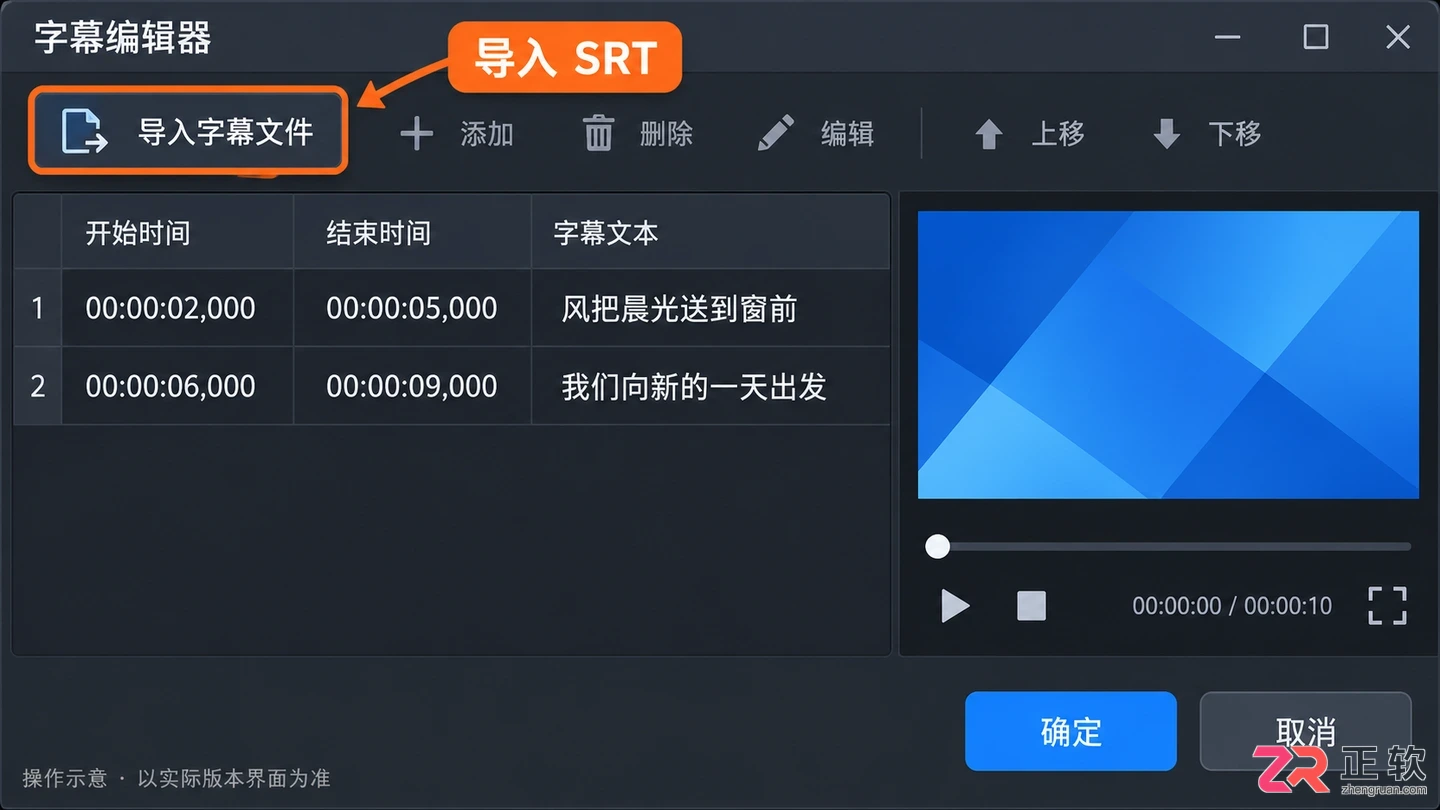Screen dimensions: 1440x810
Task: Minimize the 字幕编辑器 window
Action: [x=1227, y=38]
